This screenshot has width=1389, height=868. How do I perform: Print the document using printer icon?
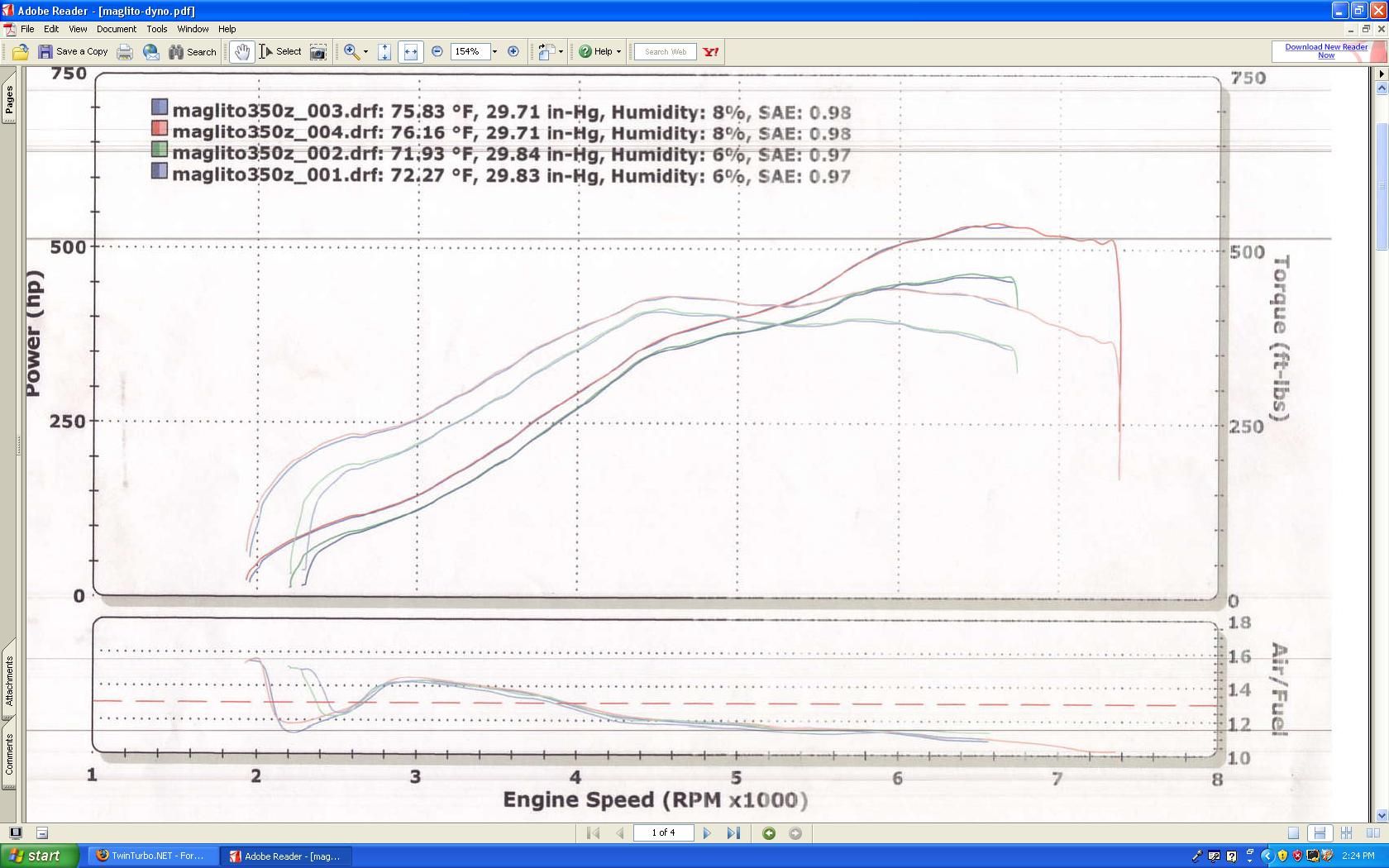coord(125,52)
